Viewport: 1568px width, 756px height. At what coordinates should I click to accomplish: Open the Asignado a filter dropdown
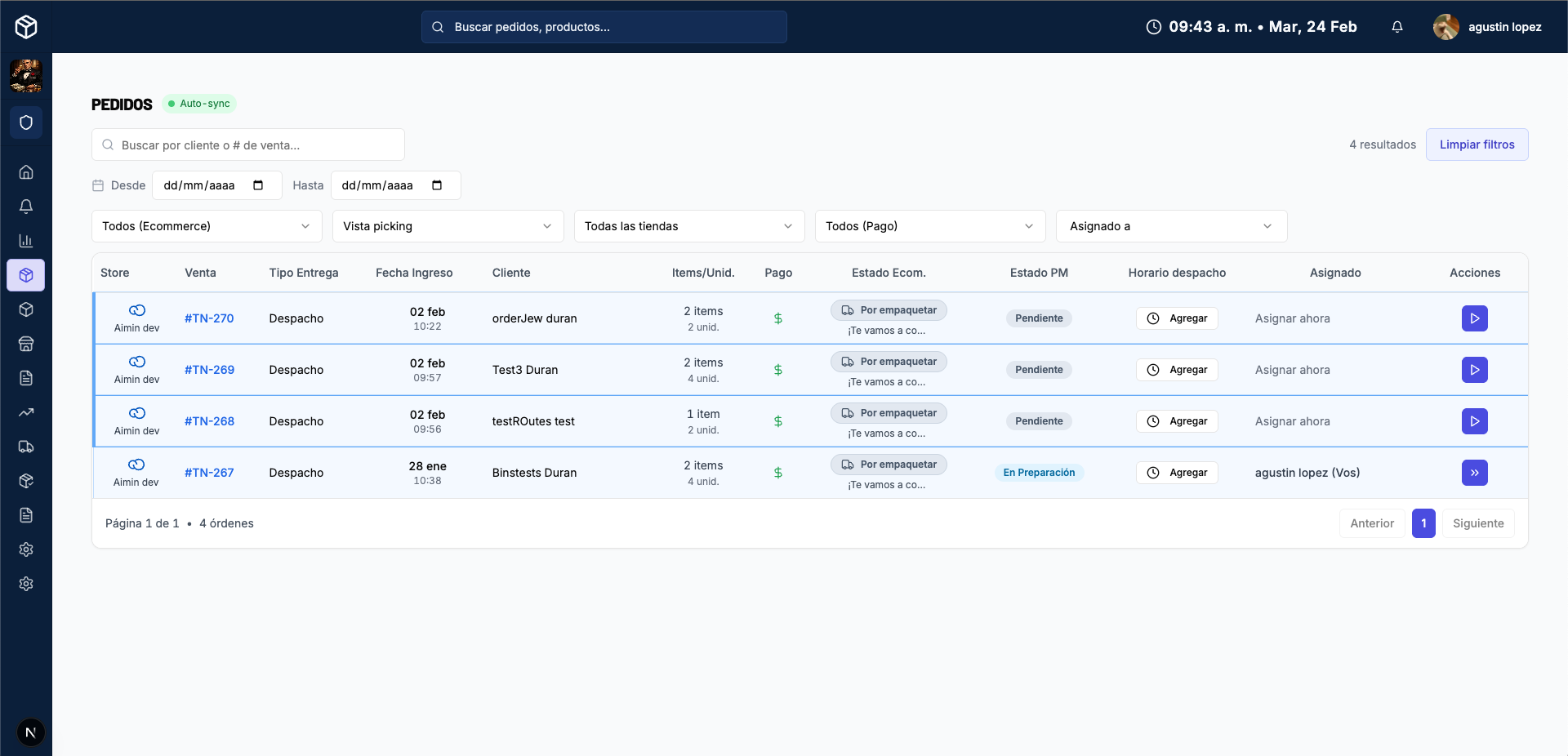pyautogui.click(x=1171, y=226)
